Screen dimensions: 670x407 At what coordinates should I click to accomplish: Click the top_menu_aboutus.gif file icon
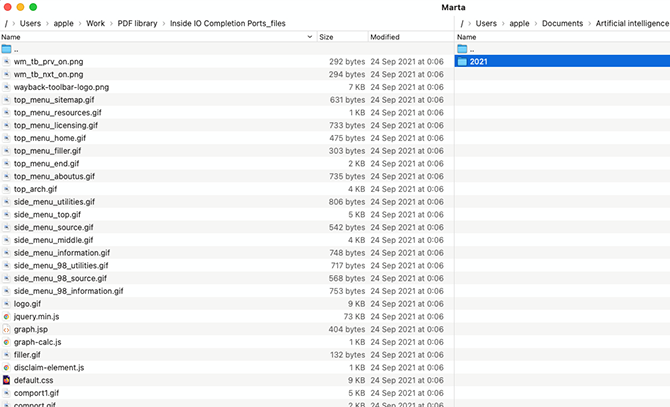click(6, 176)
